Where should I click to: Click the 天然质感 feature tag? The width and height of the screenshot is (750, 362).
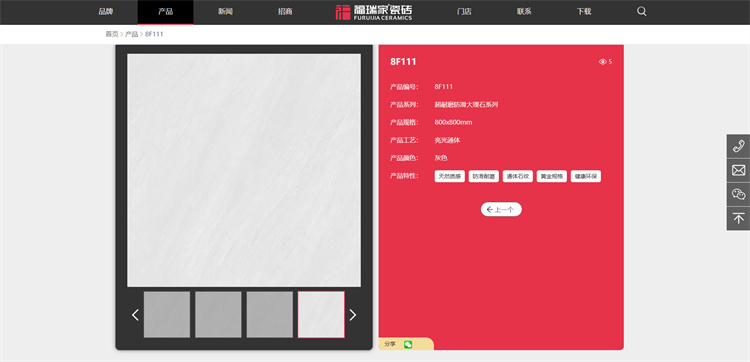tap(449, 176)
